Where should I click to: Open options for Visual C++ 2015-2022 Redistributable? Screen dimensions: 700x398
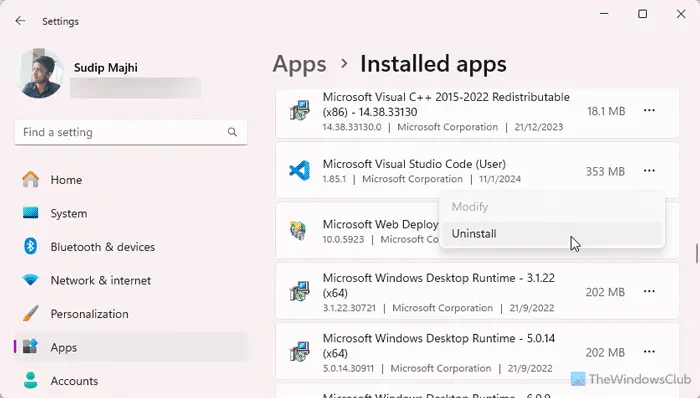click(649, 110)
